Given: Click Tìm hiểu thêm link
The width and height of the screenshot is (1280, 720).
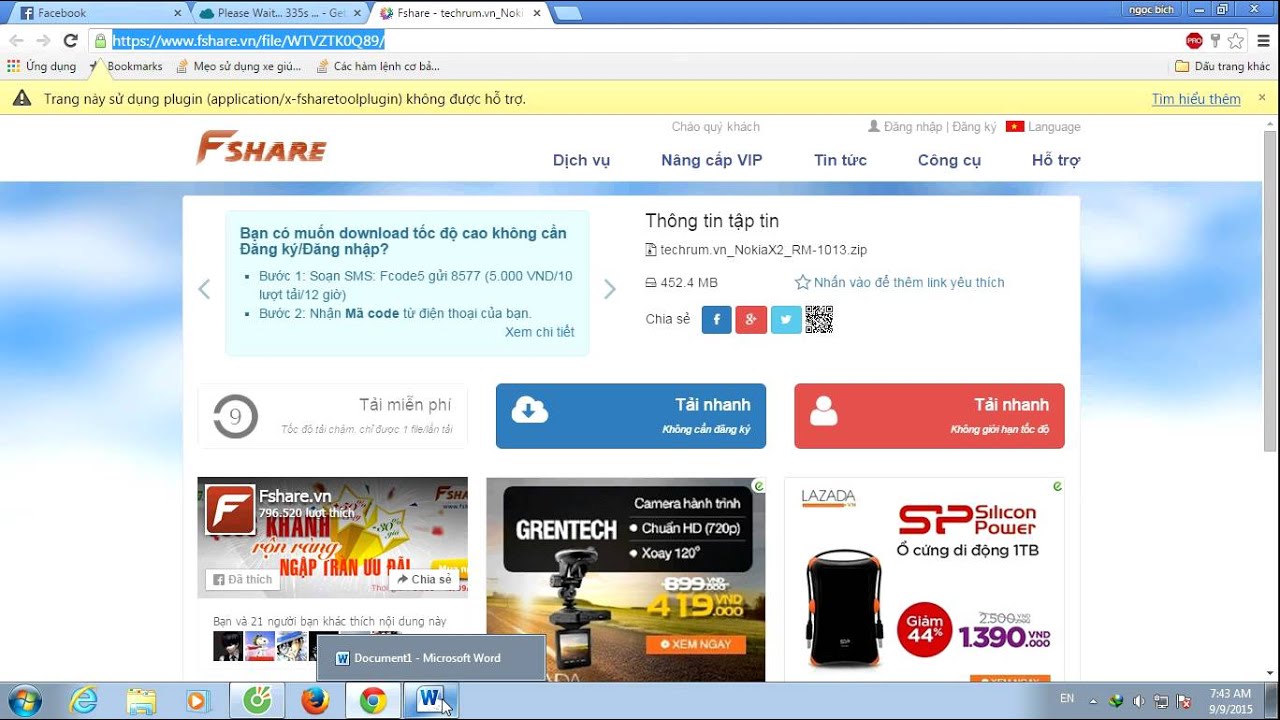Looking at the screenshot, I should [1196, 99].
